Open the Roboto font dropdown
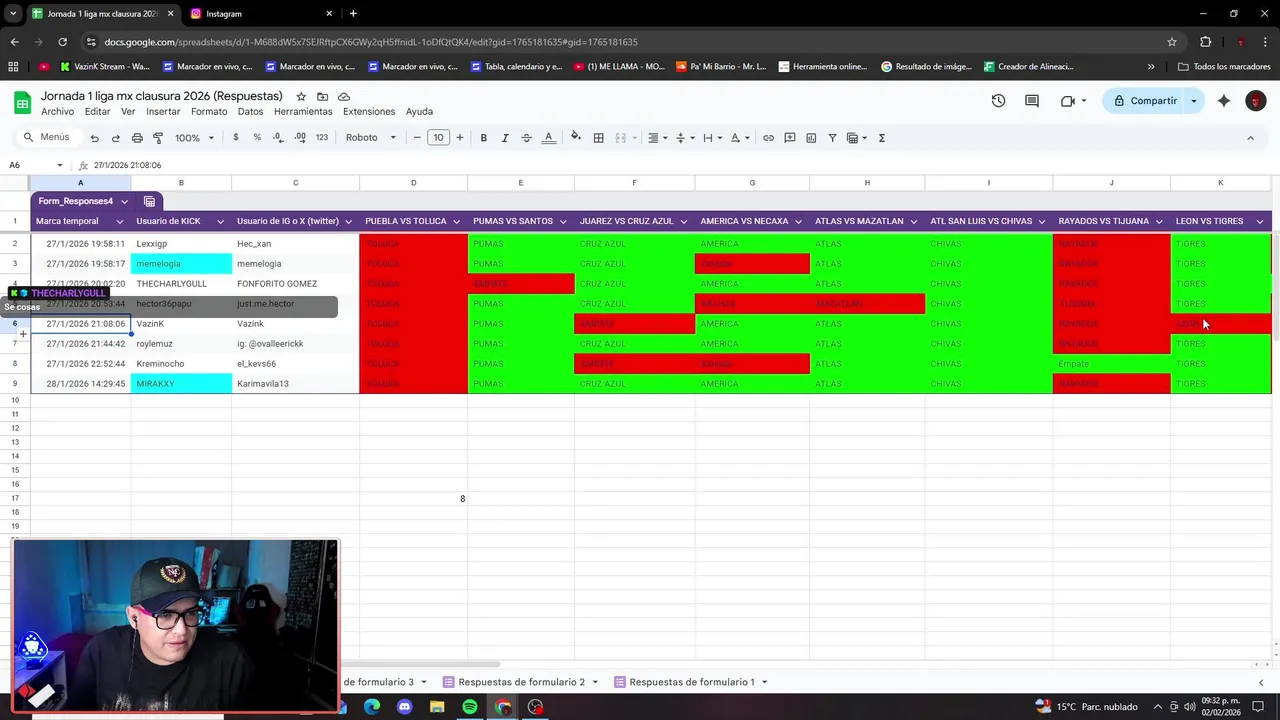The height and width of the screenshot is (720, 1280). pos(370,138)
